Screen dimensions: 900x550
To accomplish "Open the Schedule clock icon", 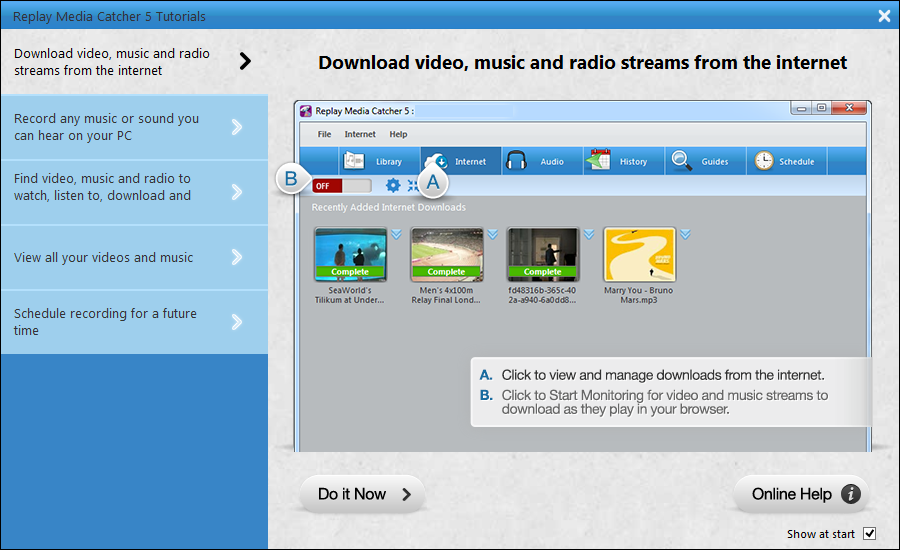I will (763, 161).
